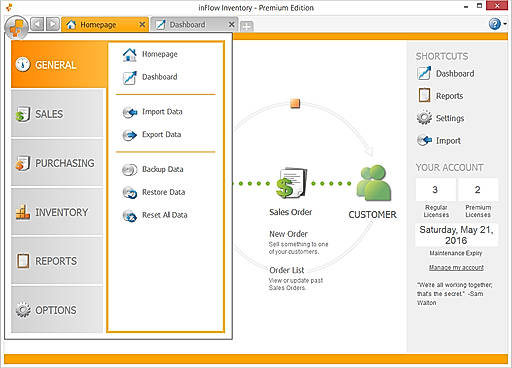This screenshot has width=512, height=368.
Task: Click the Homepage house icon in menu
Action: [x=130, y=55]
